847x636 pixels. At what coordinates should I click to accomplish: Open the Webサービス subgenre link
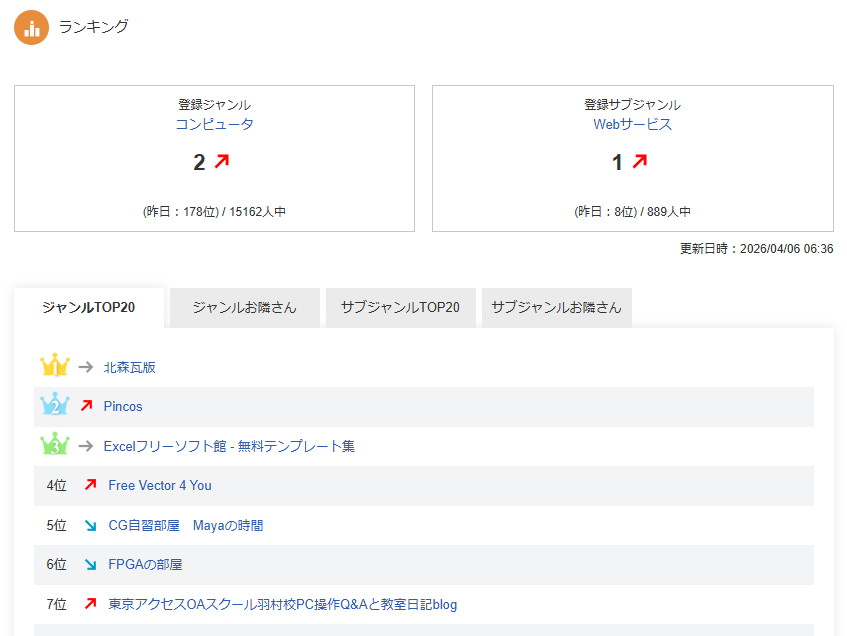tap(633, 124)
